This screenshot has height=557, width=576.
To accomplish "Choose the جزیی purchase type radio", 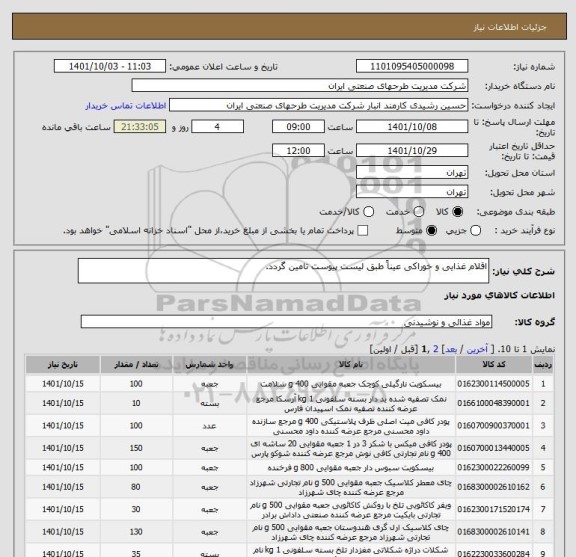I will pos(476,230).
